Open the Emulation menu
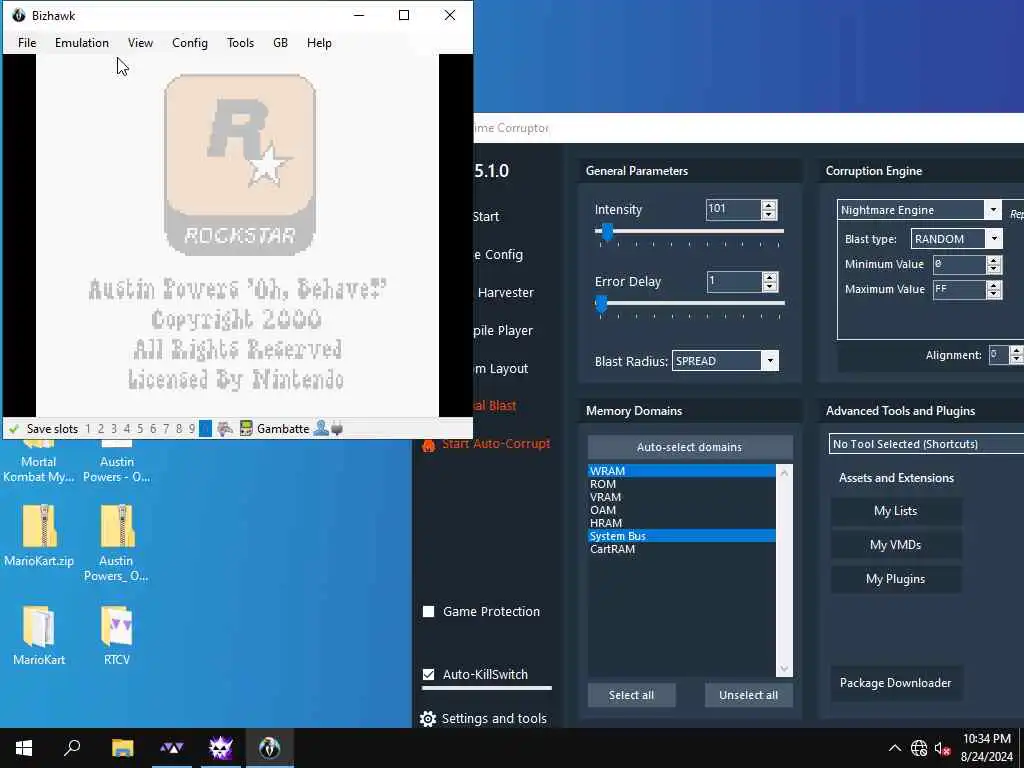1024x768 pixels. pos(82,42)
